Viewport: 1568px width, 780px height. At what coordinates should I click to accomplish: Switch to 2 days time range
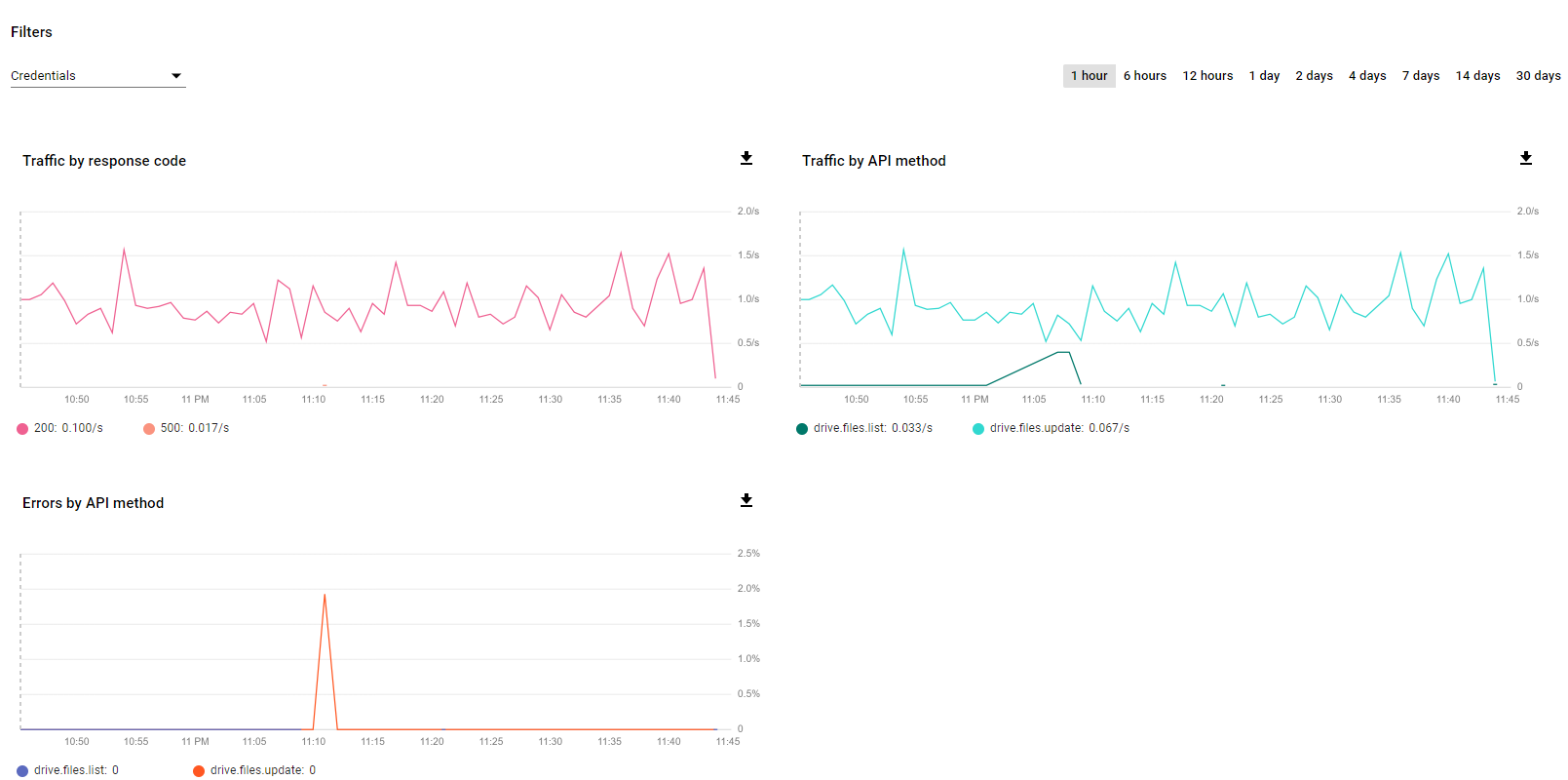[1314, 76]
